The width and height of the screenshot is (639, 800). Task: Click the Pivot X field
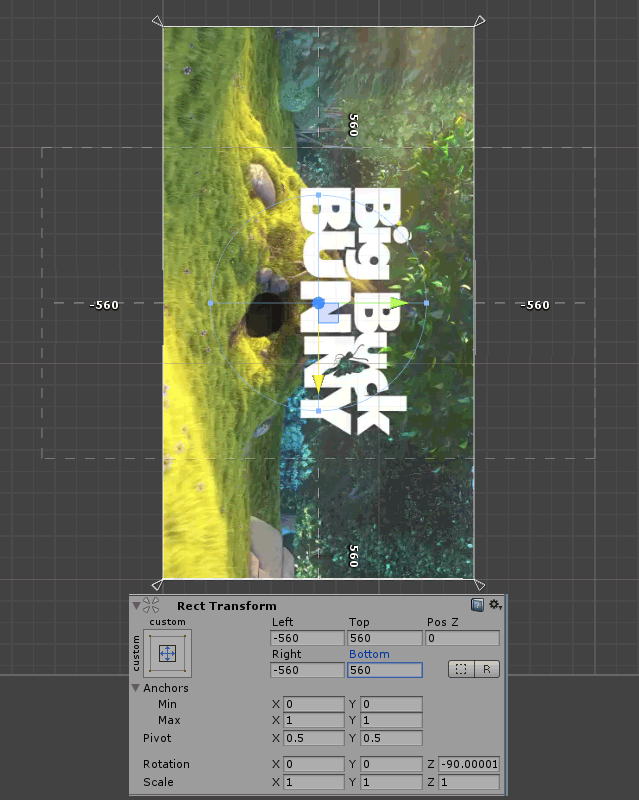[314, 738]
